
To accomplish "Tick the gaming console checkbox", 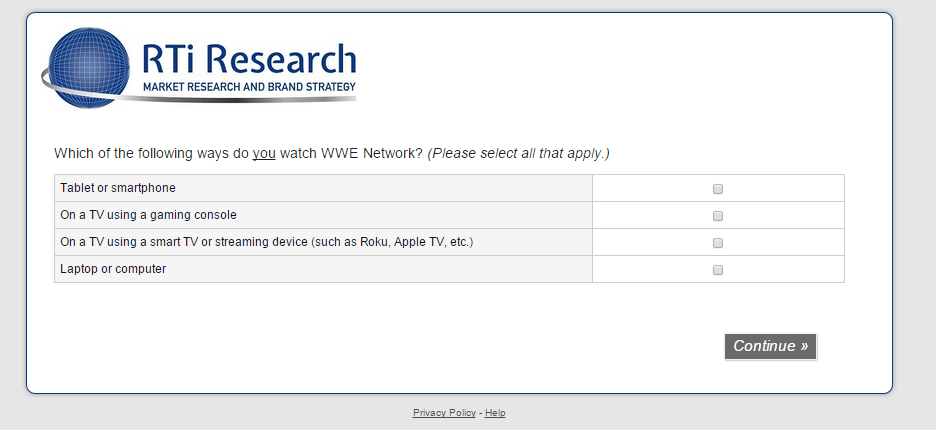I will (x=718, y=216).
